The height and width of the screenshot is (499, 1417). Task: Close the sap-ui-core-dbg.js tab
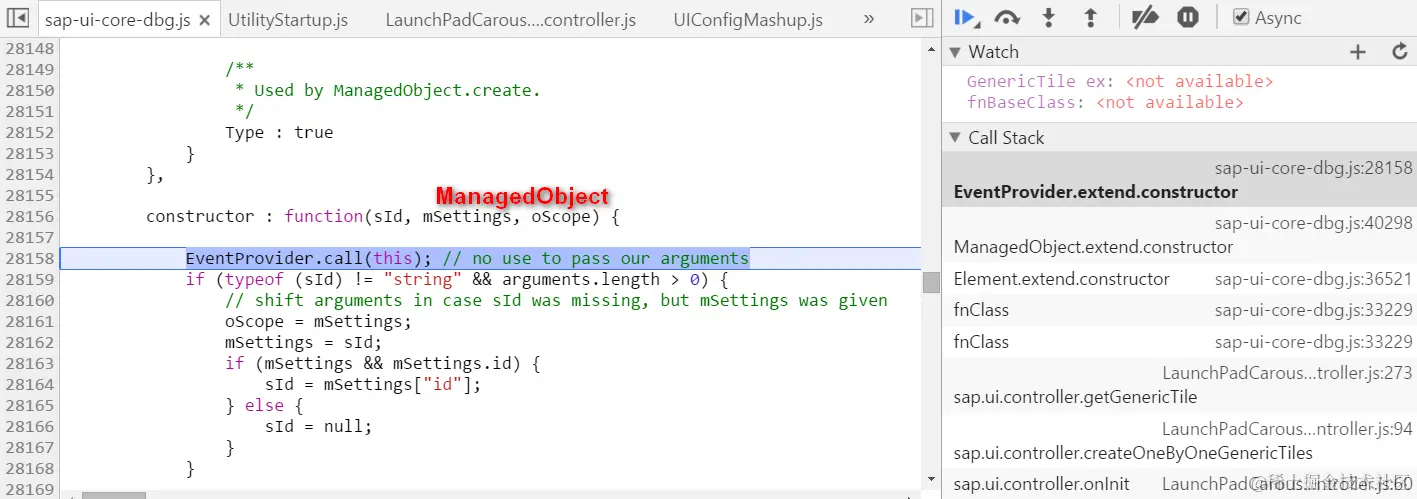[204, 20]
